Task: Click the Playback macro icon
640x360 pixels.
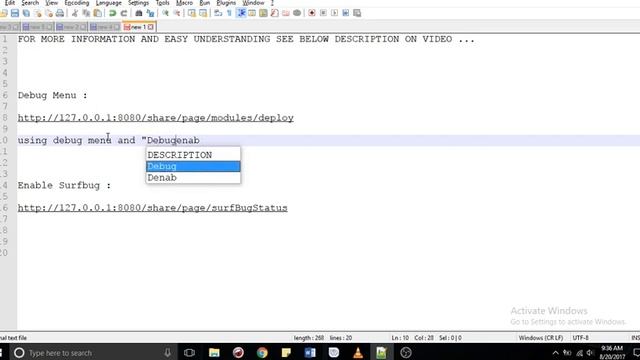Action: pos(334,13)
